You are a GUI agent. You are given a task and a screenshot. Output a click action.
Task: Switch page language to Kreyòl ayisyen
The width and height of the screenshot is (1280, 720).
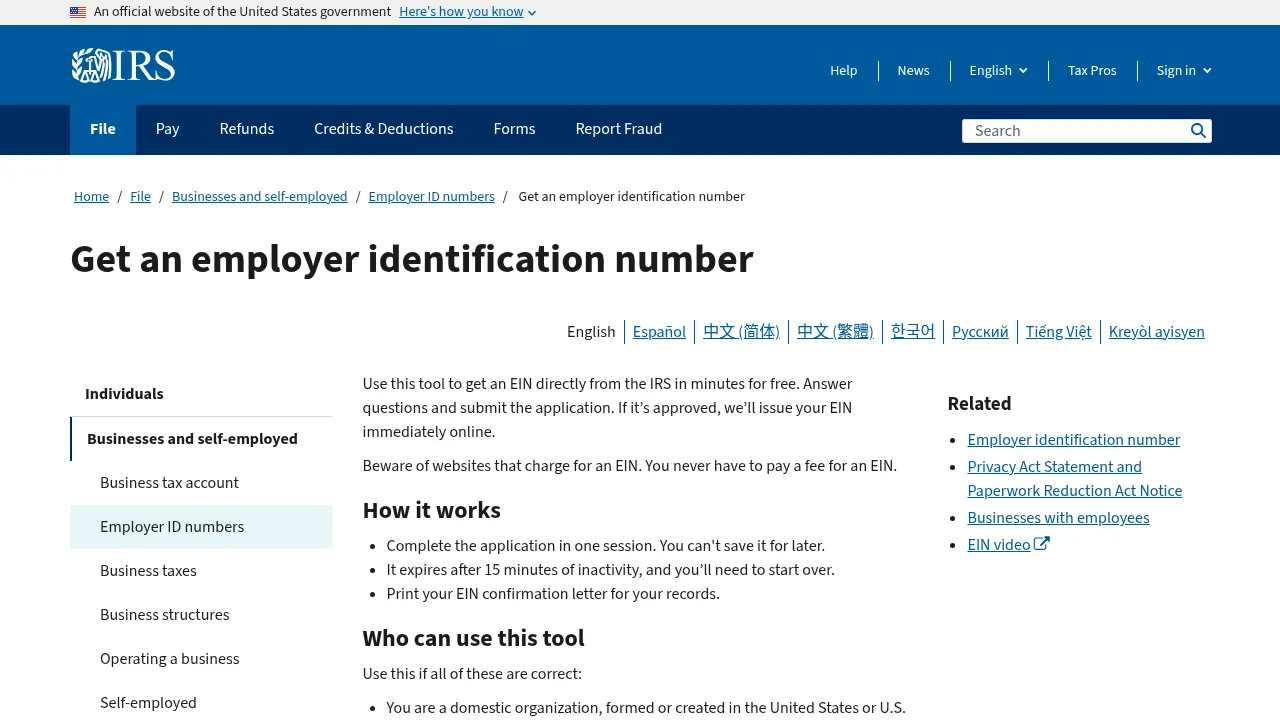pos(1157,332)
